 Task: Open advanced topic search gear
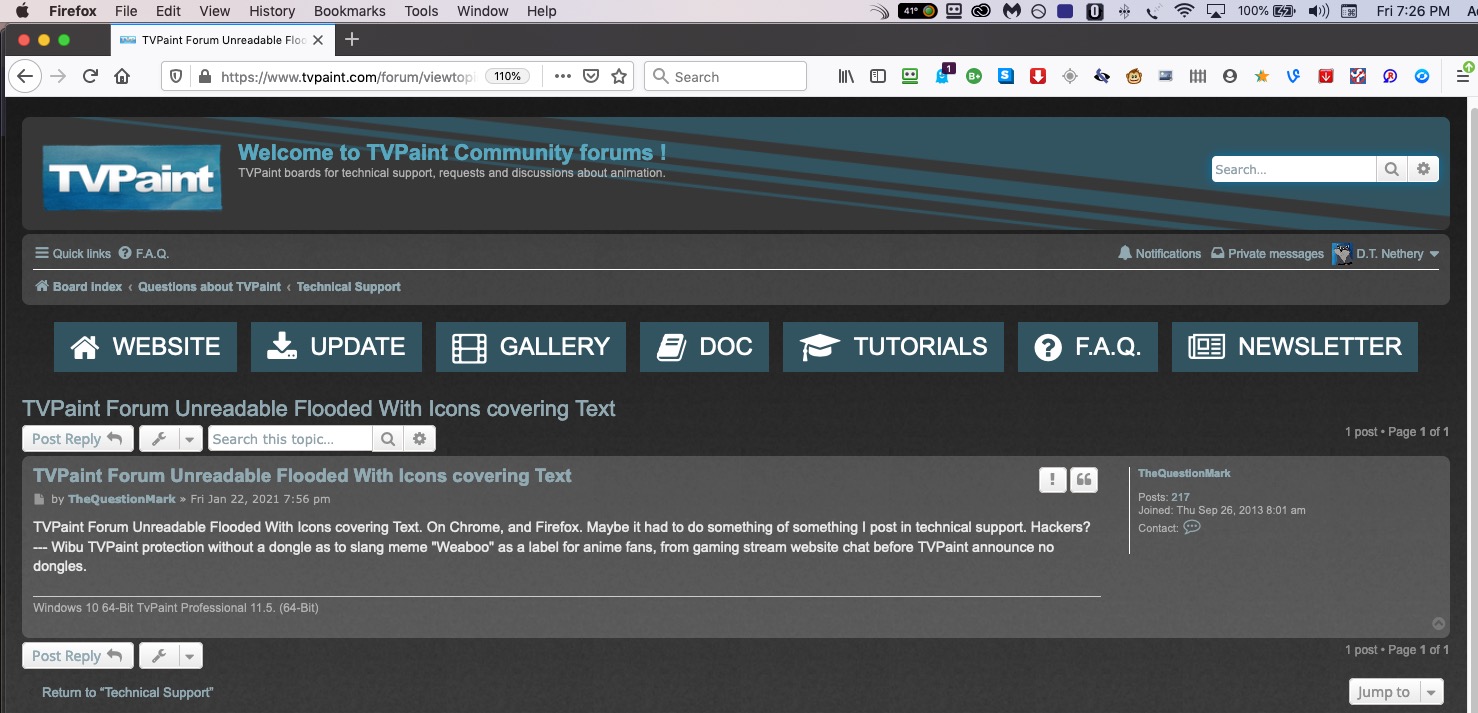pos(419,439)
